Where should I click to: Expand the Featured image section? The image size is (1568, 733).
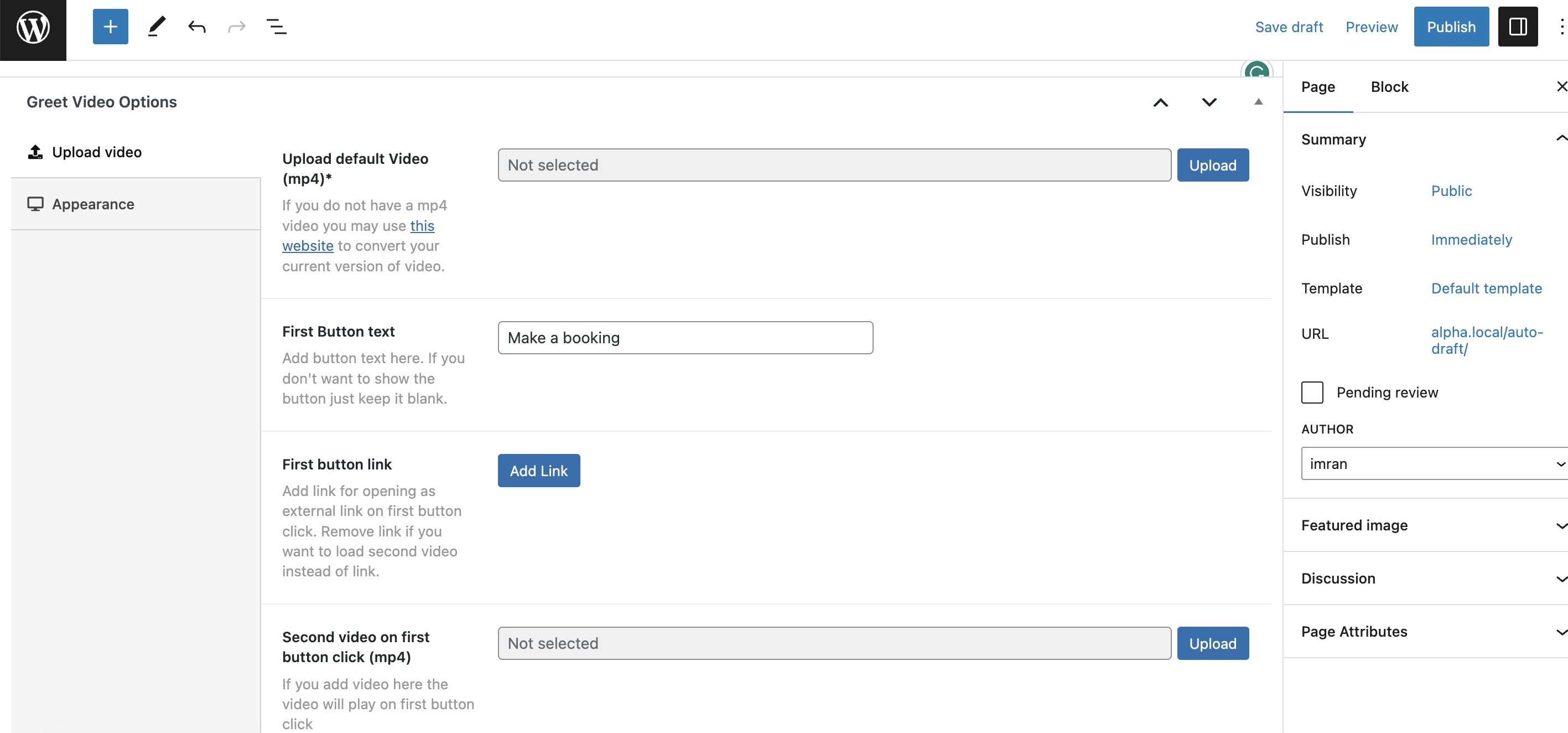pos(1425,525)
